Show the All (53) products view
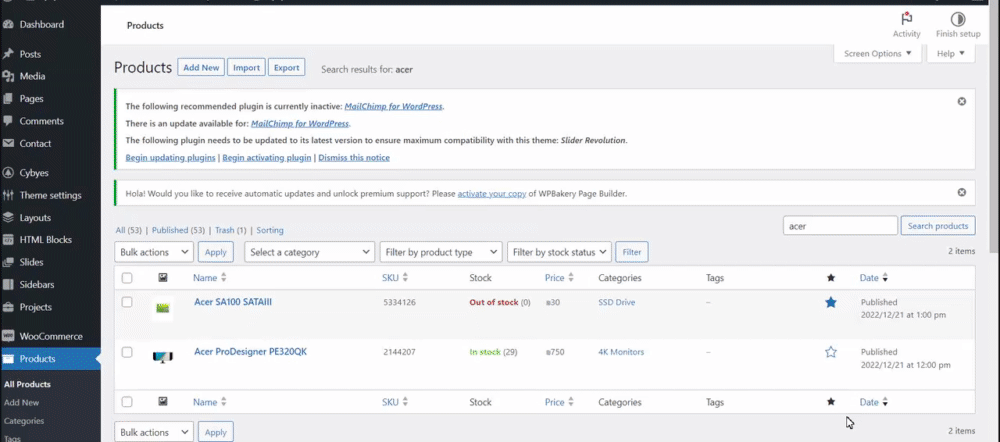The width and height of the screenshot is (1000, 442). coord(129,230)
